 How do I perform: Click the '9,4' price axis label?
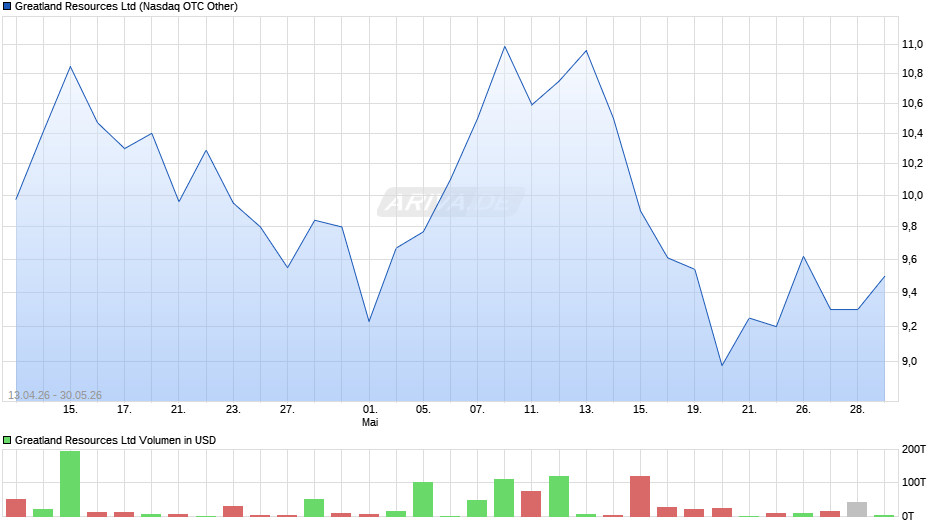tap(909, 293)
